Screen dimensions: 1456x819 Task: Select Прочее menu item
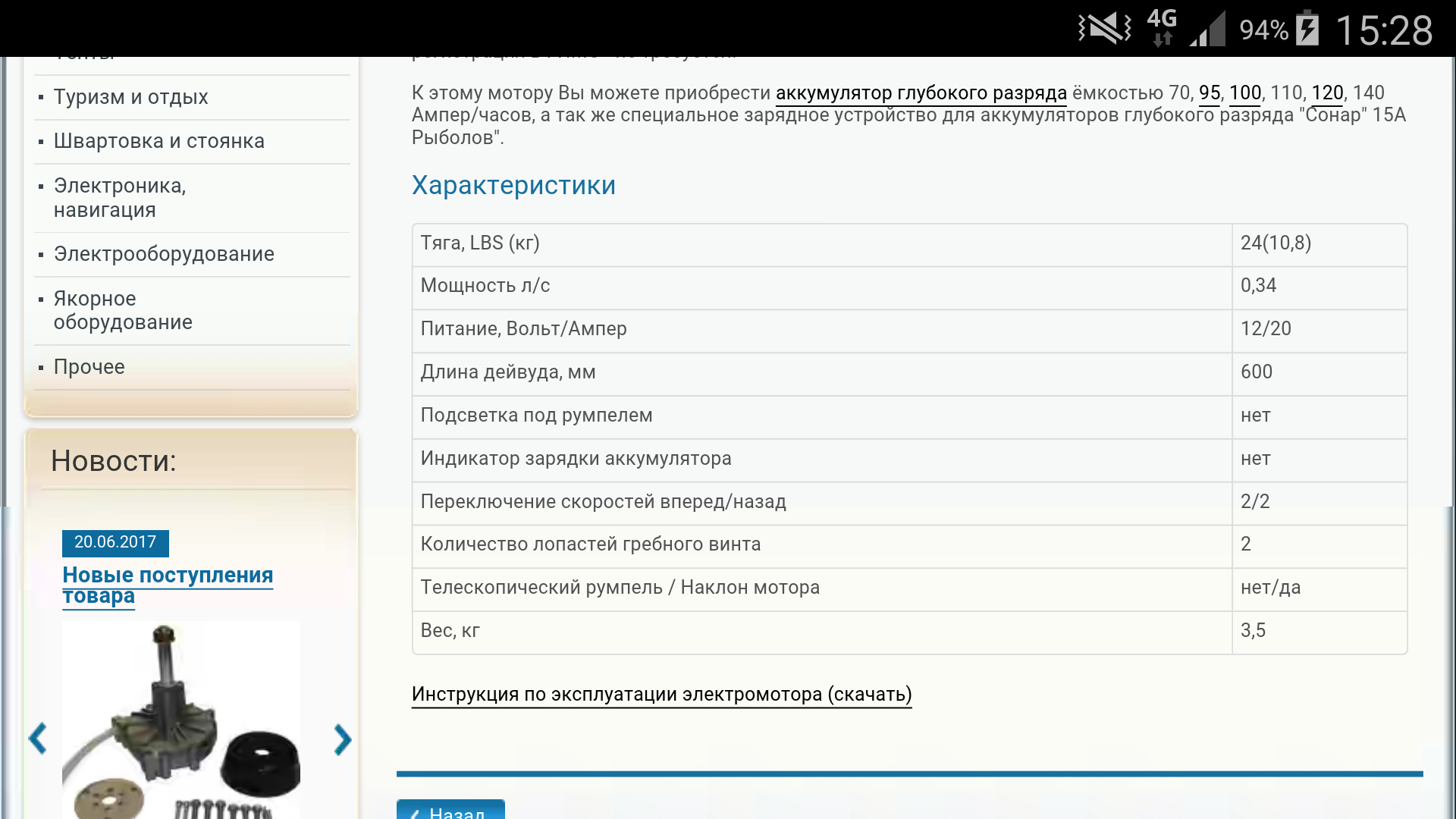(x=89, y=367)
